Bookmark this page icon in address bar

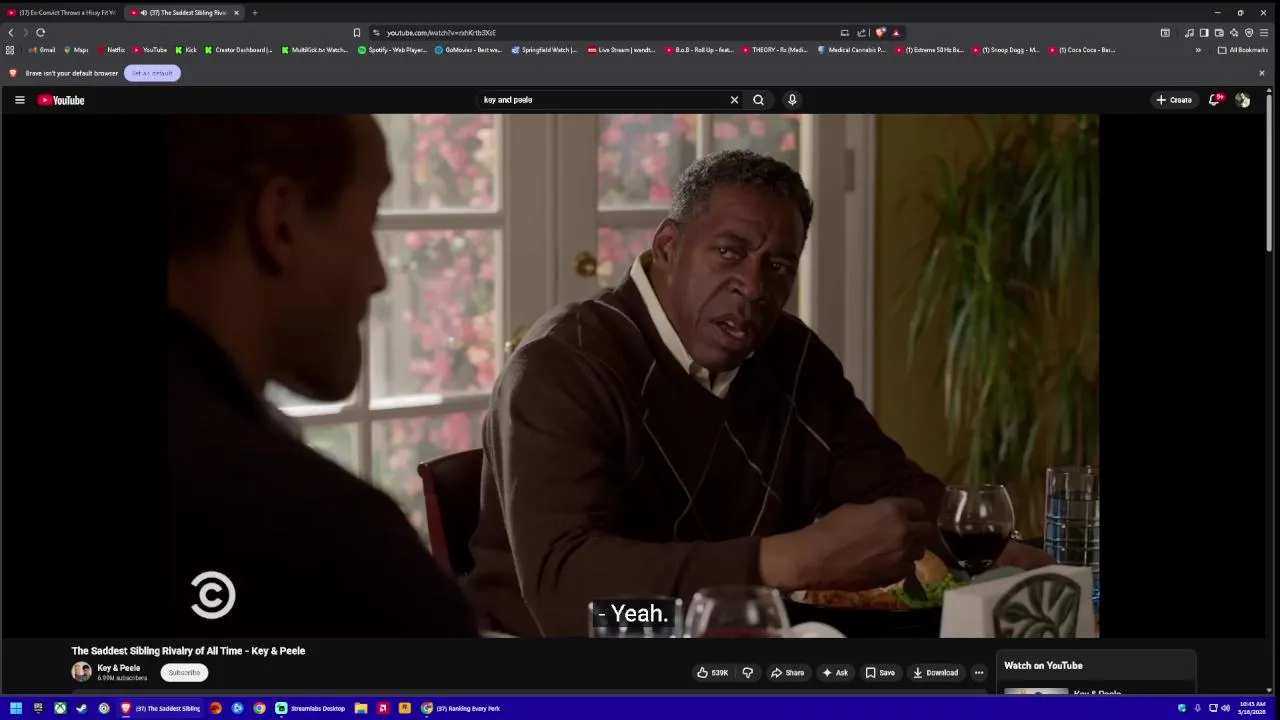click(x=357, y=33)
